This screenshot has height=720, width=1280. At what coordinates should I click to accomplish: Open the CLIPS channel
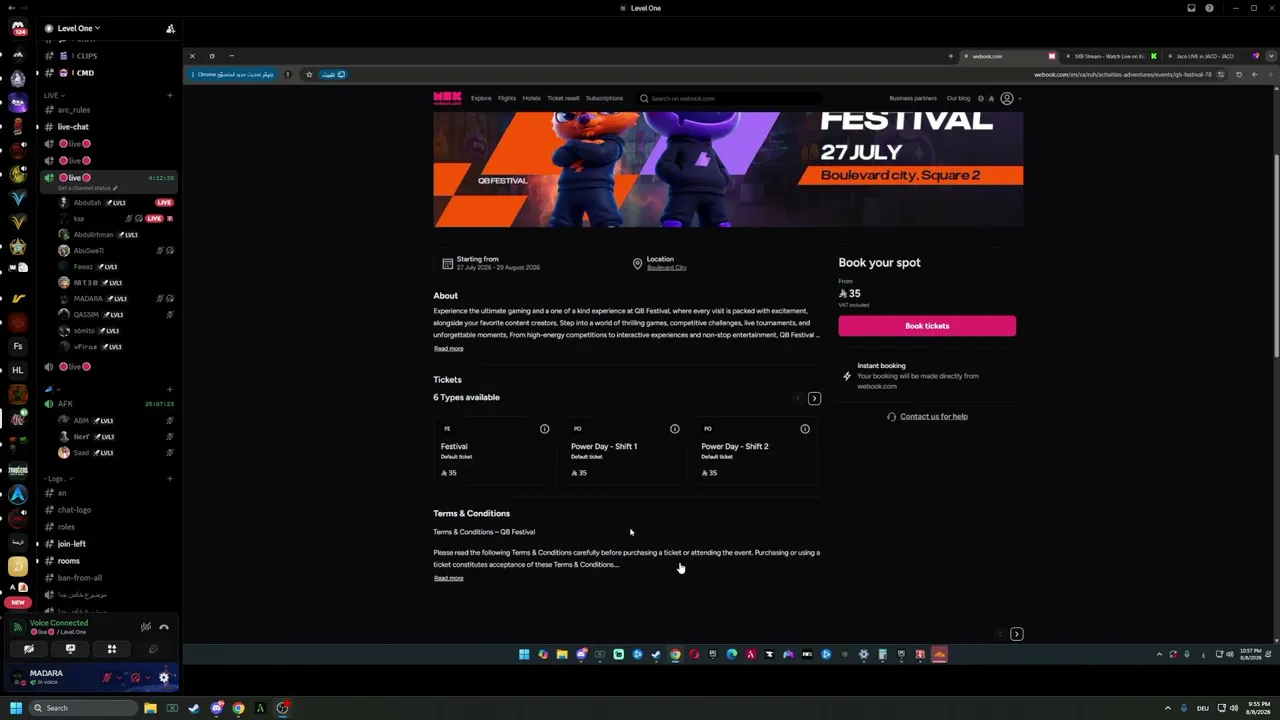(x=109, y=56)
